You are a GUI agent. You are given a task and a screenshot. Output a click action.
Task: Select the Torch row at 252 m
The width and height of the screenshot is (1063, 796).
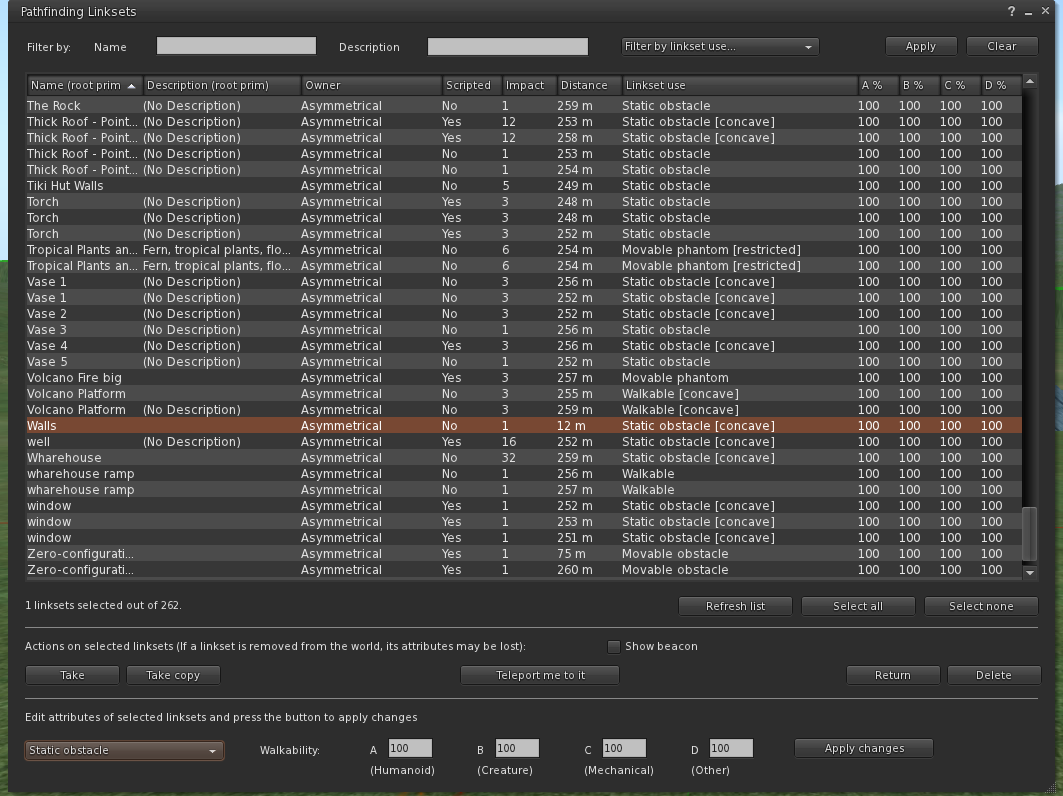(x=523, y=234)
